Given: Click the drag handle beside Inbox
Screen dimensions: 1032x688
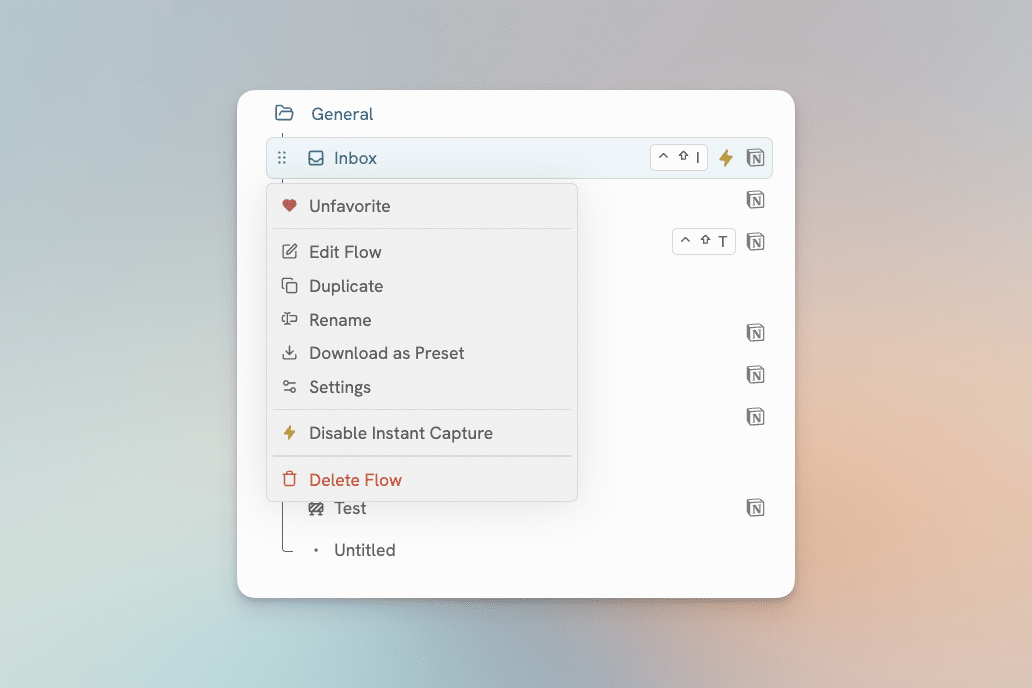Looking at the screenshot, I should 282,158.
